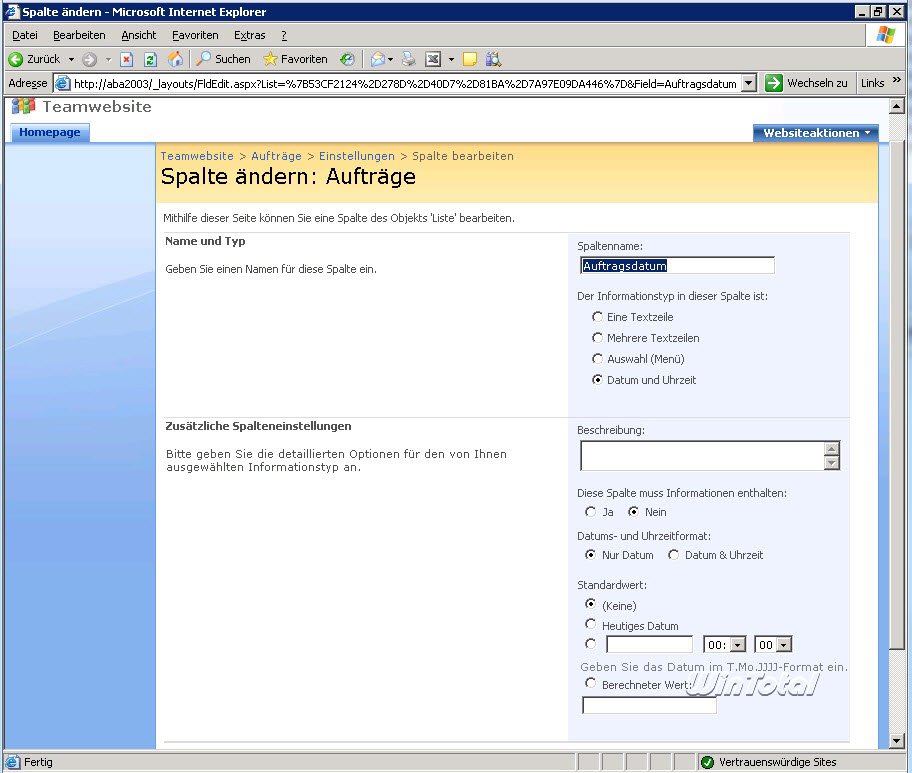Viewport: 912px width, 773px height.
Task: Click the history/media toolbar icon
Action: [x=347, y=59]
